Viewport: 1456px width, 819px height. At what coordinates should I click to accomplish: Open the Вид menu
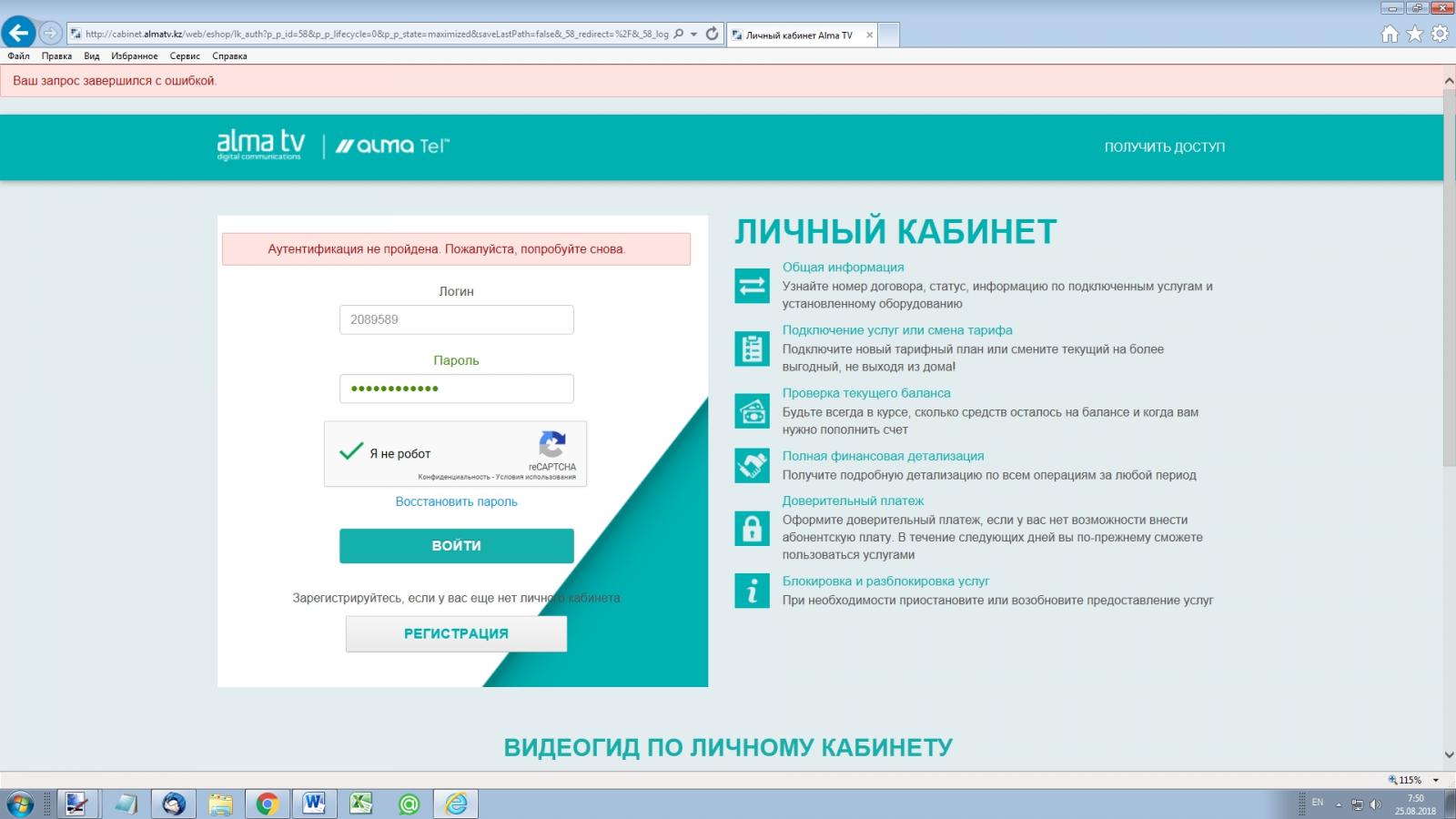(x=92, y=56)
